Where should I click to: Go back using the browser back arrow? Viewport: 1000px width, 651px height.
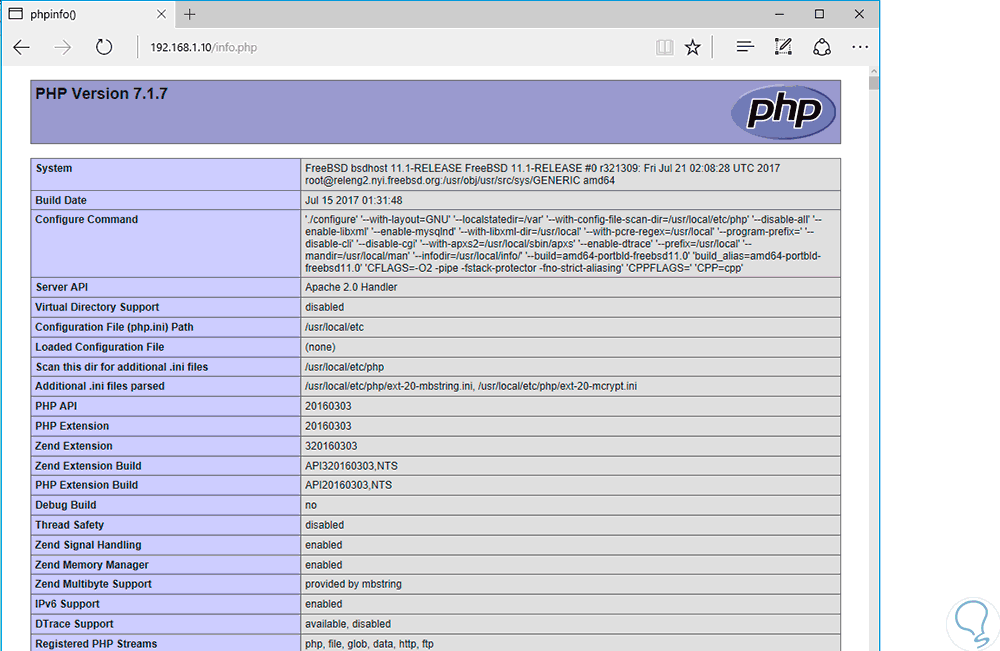pos(22,47)
